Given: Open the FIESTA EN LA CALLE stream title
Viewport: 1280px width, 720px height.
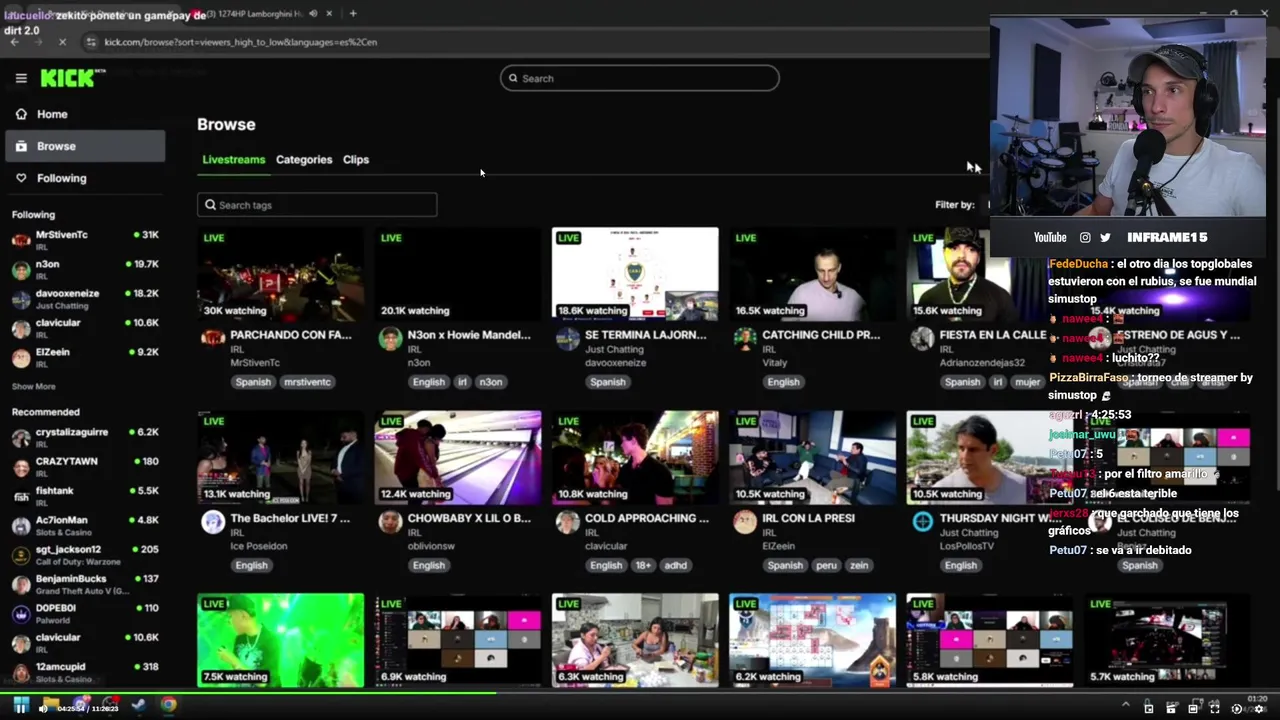Looking at the screenshot, I should tap(993, 335).
